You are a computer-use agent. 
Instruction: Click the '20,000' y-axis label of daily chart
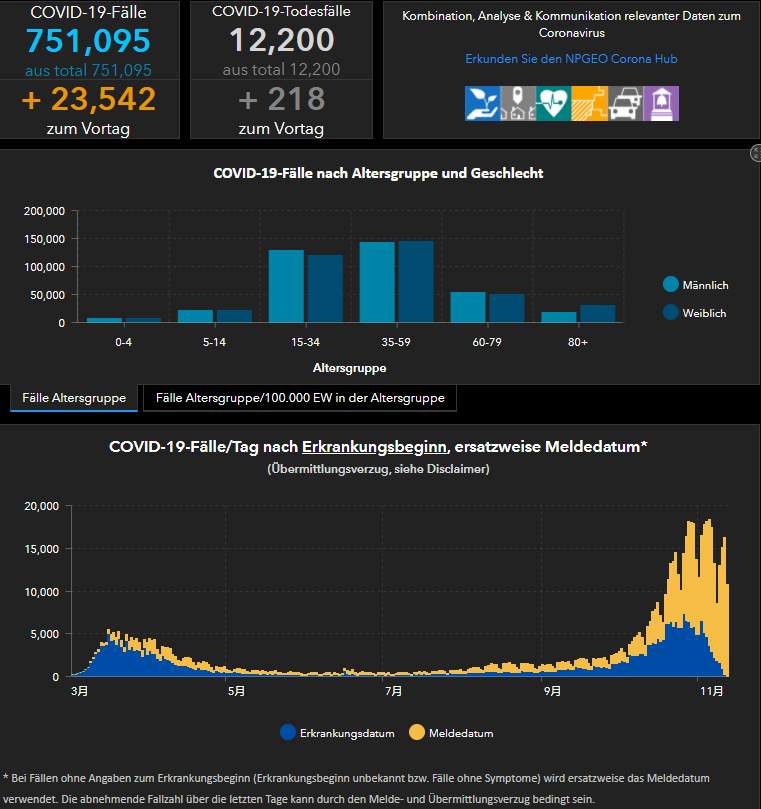coord(42,506)
